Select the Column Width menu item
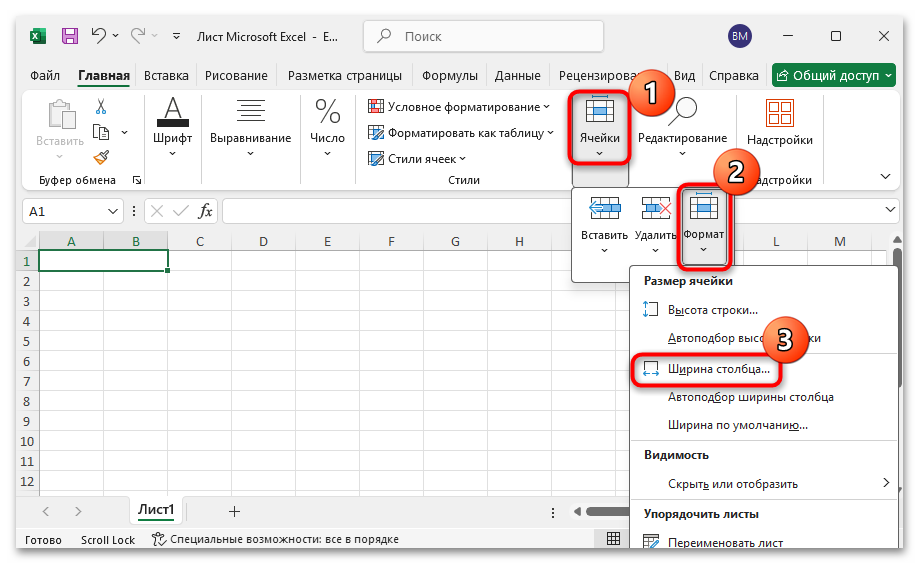The image size is (919, 564). [x=718, y=369]
